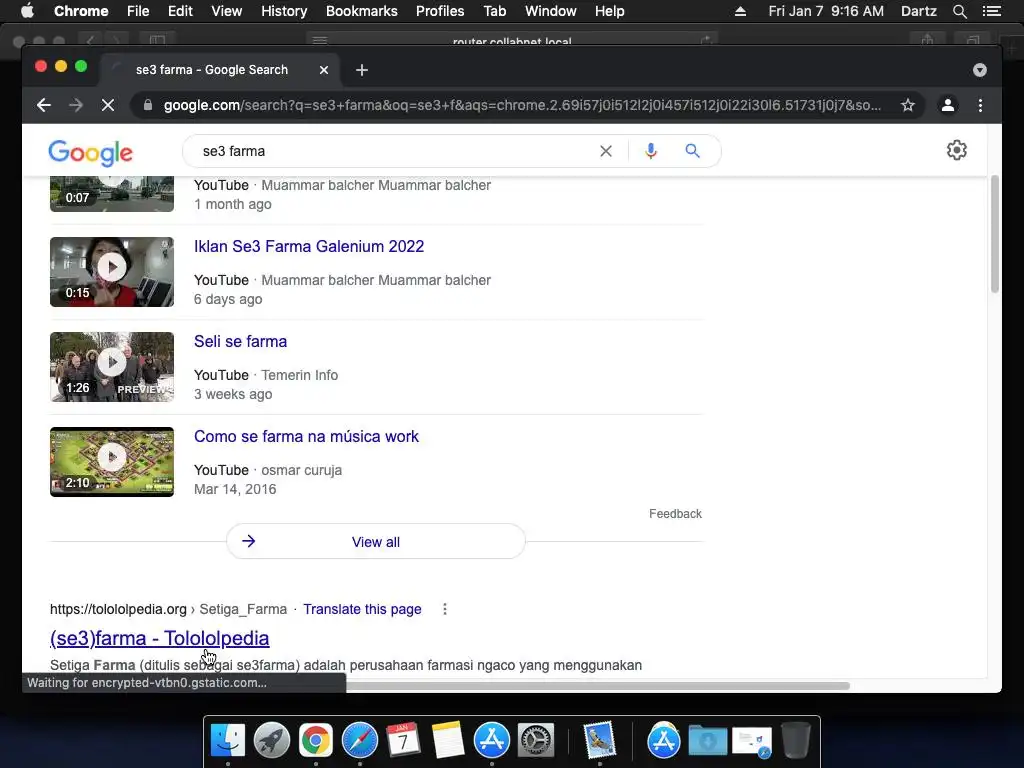Open the tab search dropdown arrow
The height and width of the screenshot is (768, 1024).
pyautogui.click(x=980, y=70)
